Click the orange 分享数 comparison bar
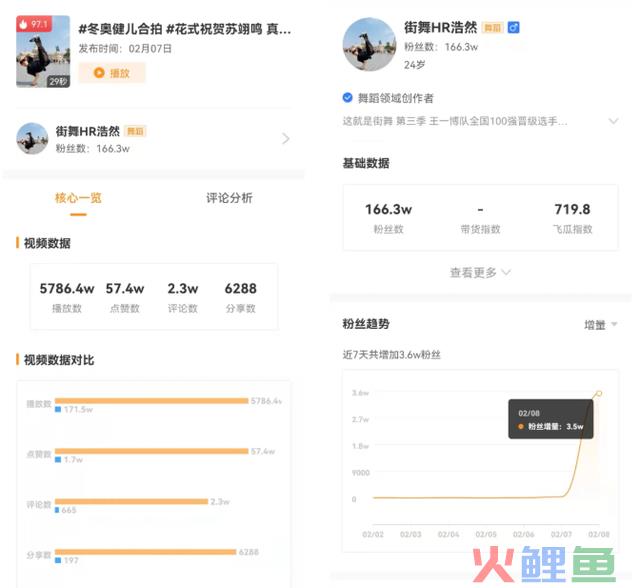This screenshot has width=640, height=588. tap(145, 552)
